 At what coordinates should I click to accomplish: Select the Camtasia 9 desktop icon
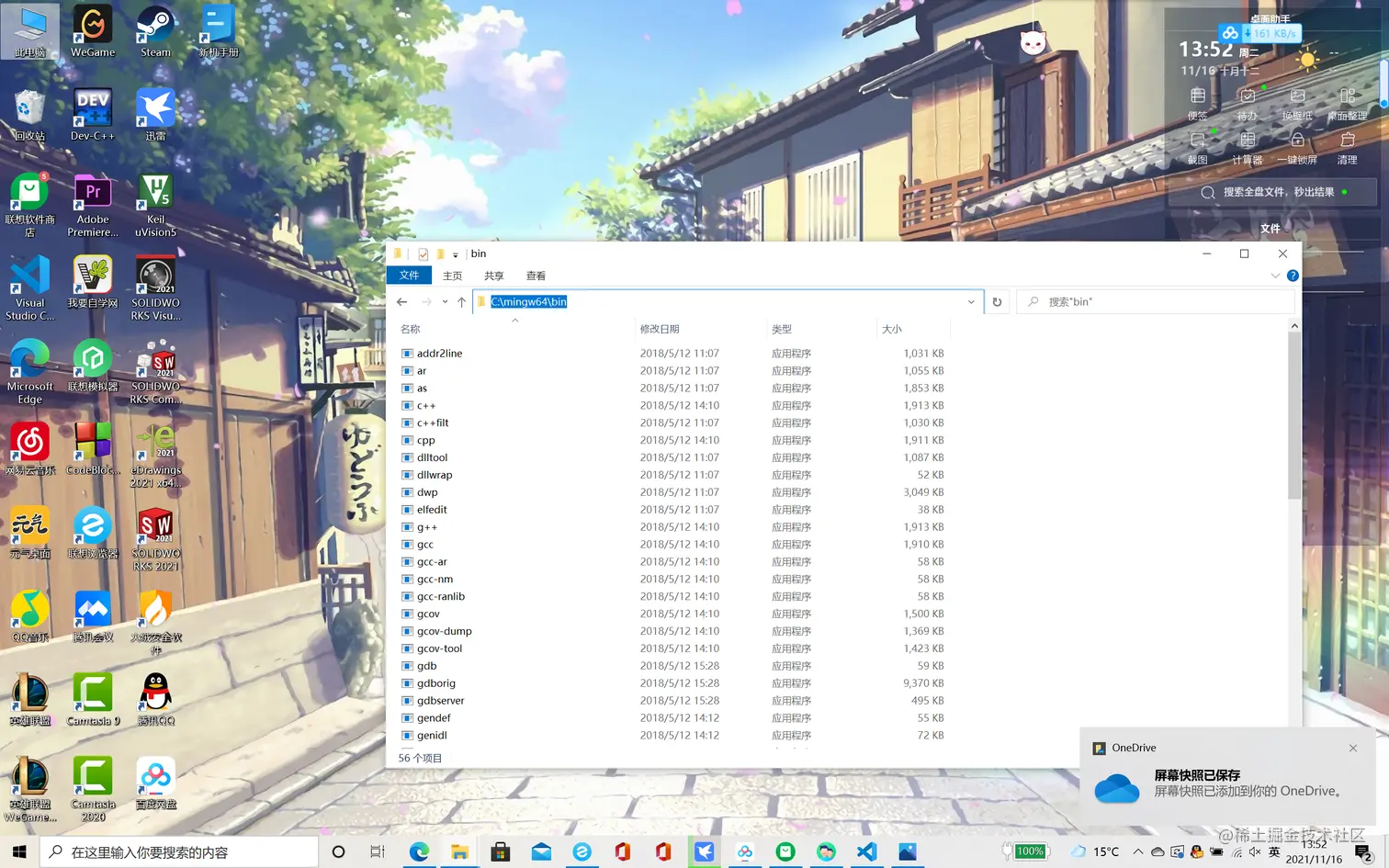(93, 699)
